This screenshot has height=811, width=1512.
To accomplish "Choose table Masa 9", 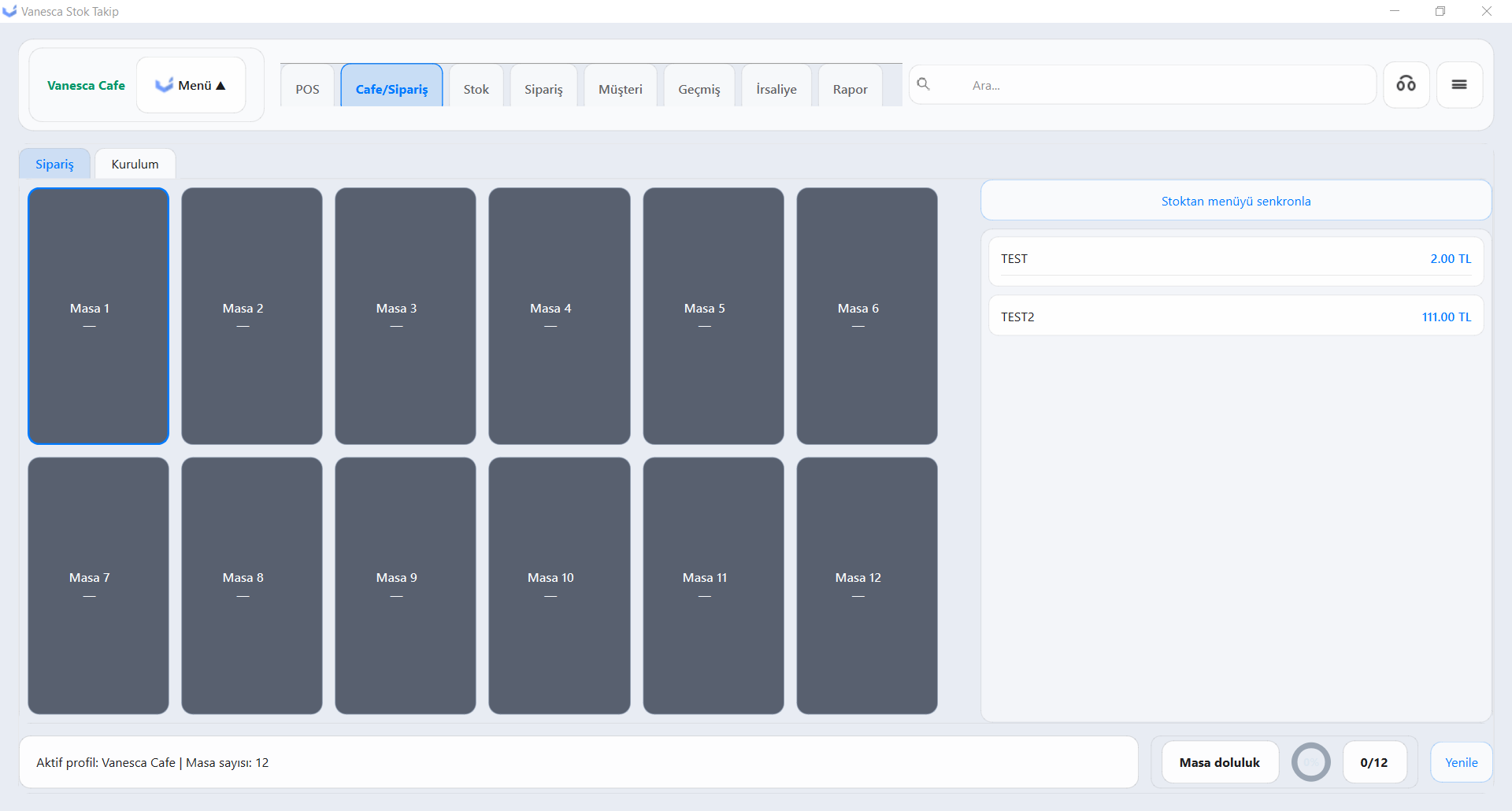I will (406, 586).
